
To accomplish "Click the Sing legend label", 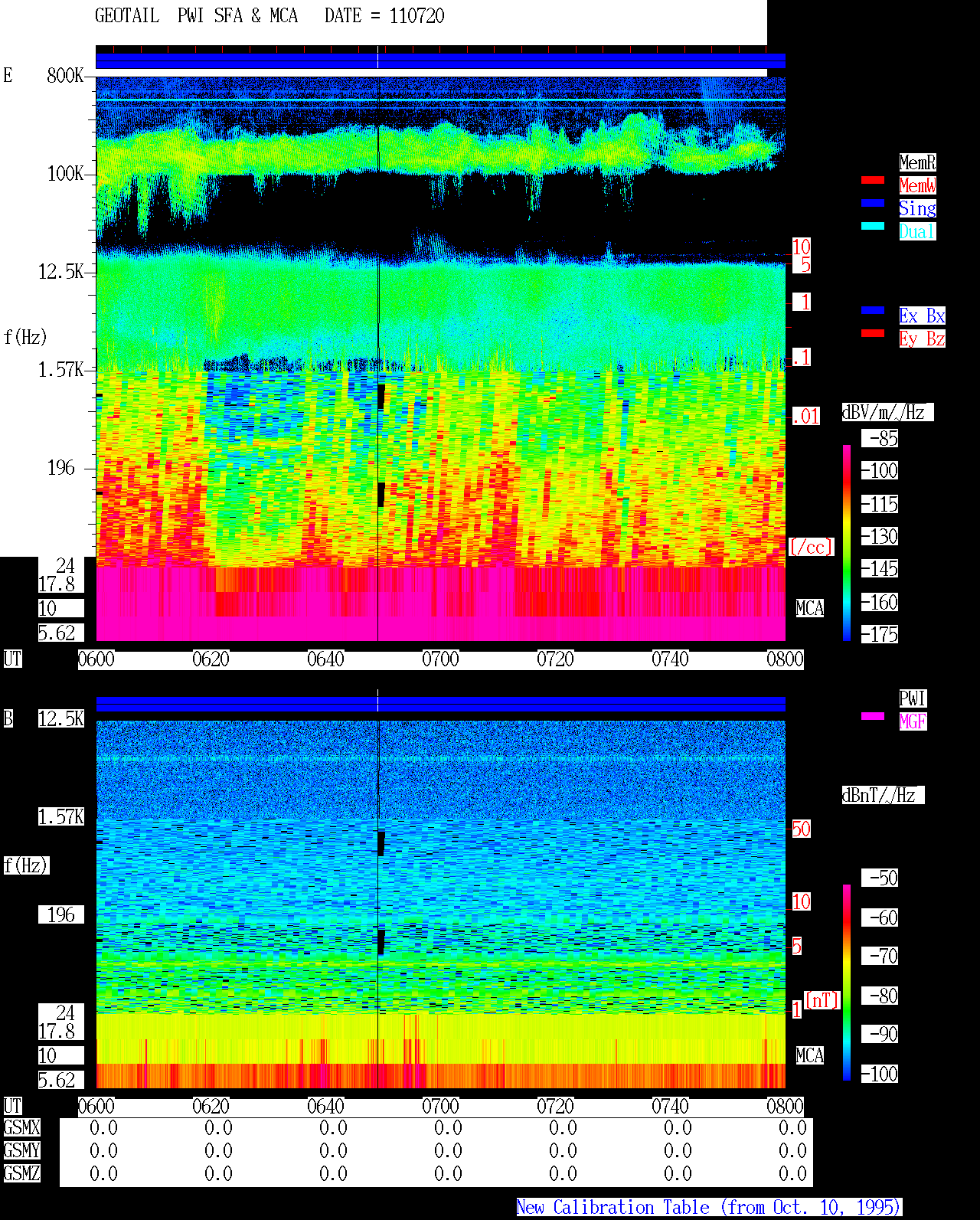I will tap(917, 208).
